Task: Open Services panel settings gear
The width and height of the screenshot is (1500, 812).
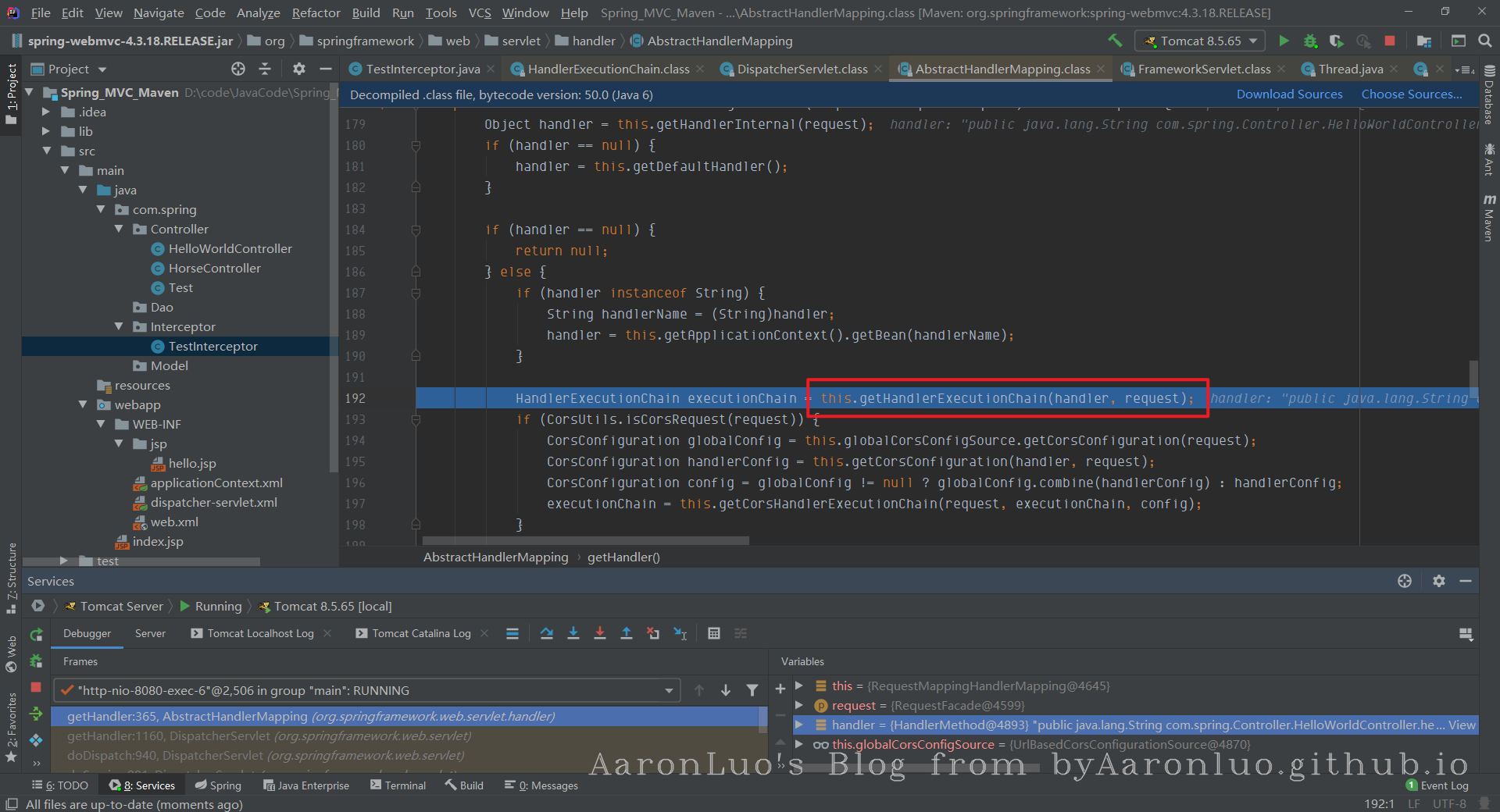Action: click(1439, 581)
